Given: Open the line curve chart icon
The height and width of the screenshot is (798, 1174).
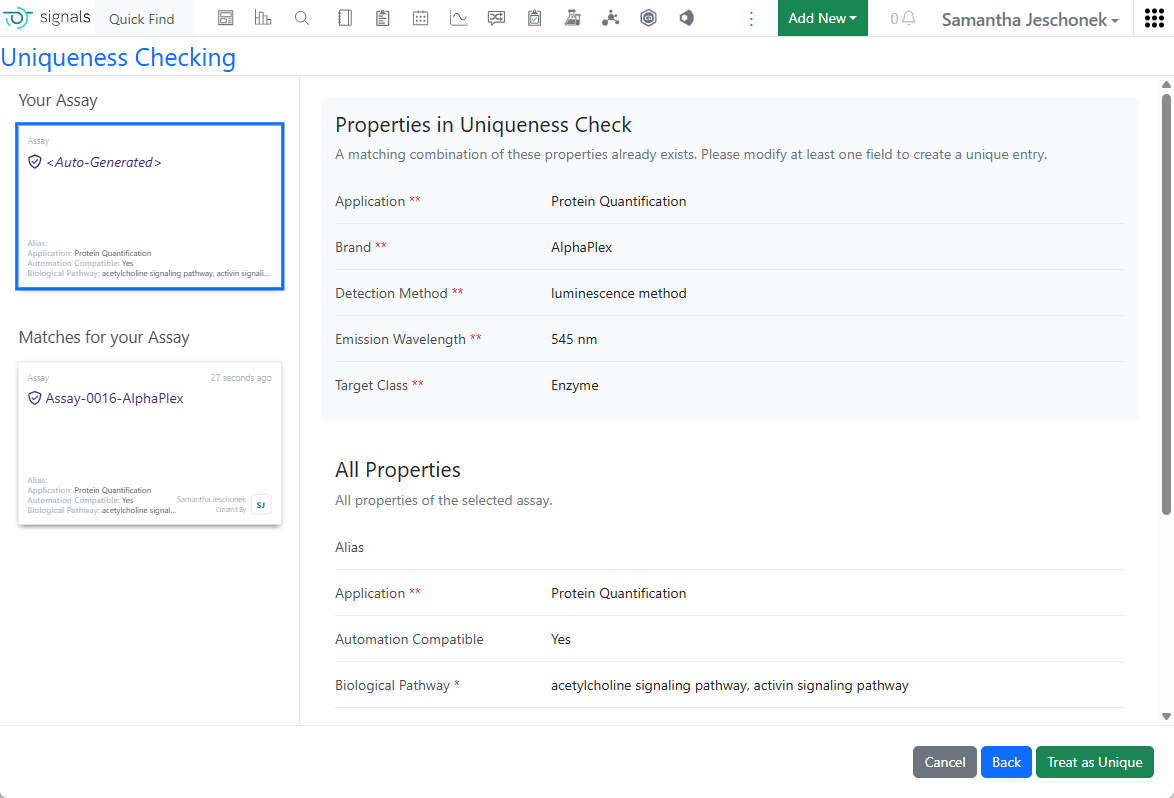Looking at the screenshot, I should point(458,18).
